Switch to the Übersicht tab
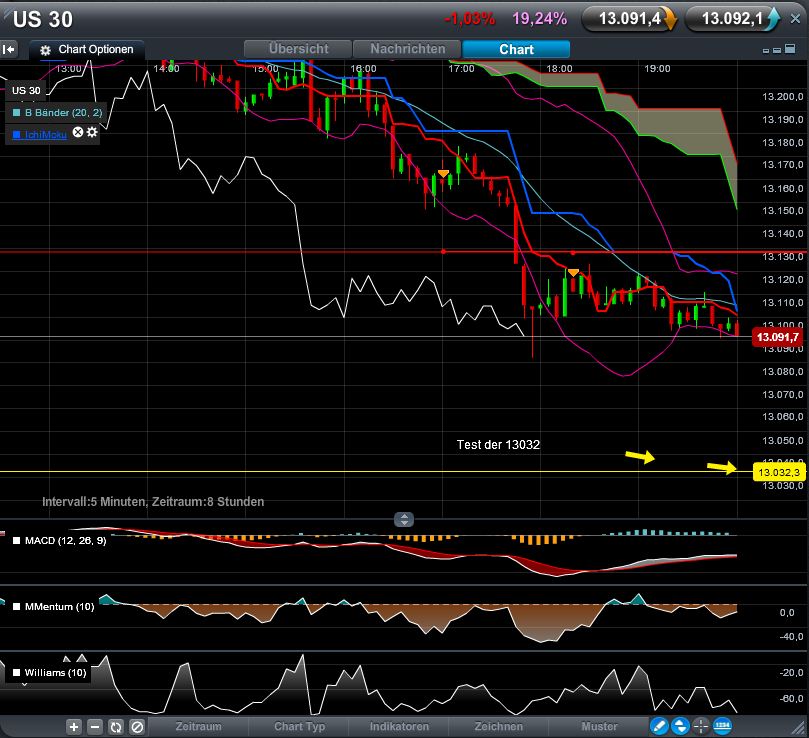This screenshot has height=738, width=809. (x=298, y=49)
